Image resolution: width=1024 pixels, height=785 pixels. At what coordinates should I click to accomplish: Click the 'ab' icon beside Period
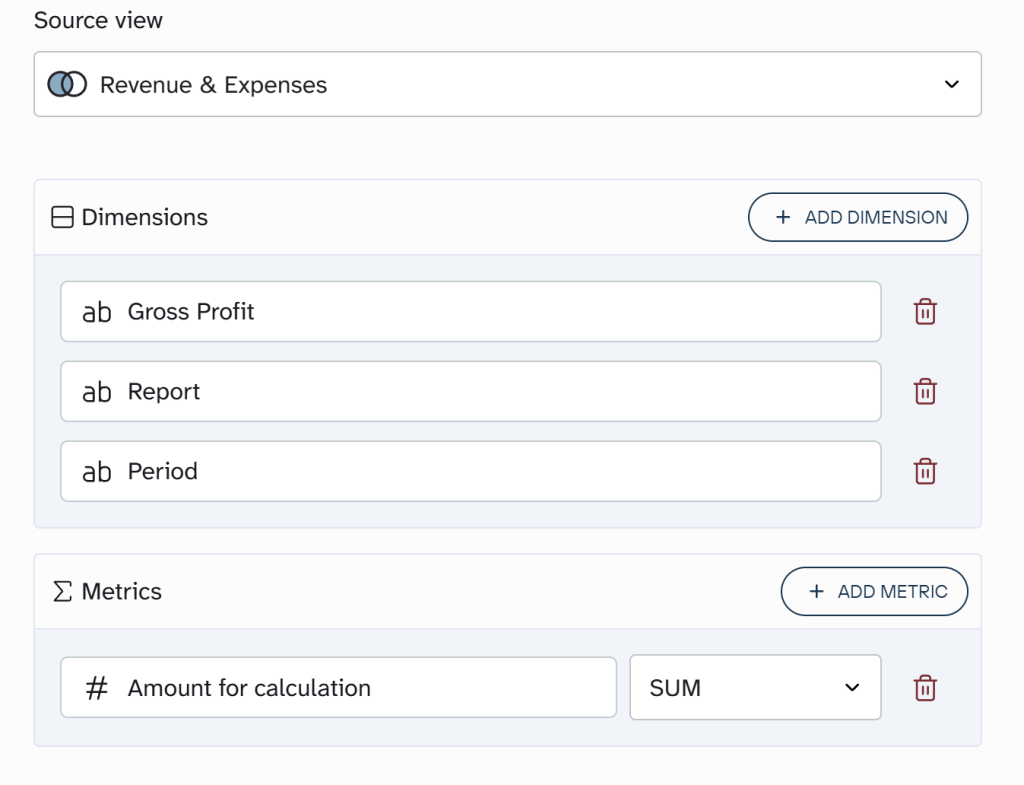point(95,471)
